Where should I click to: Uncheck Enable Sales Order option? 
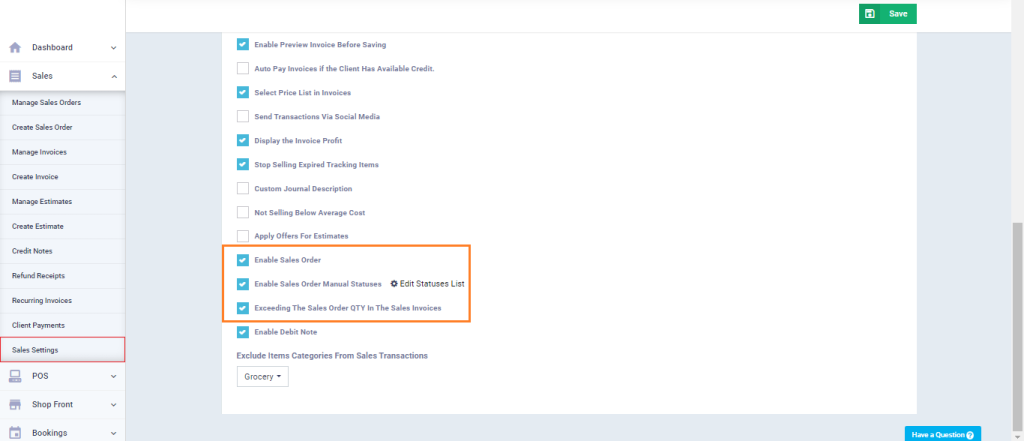pyautogui.click(x=243, y=260)
